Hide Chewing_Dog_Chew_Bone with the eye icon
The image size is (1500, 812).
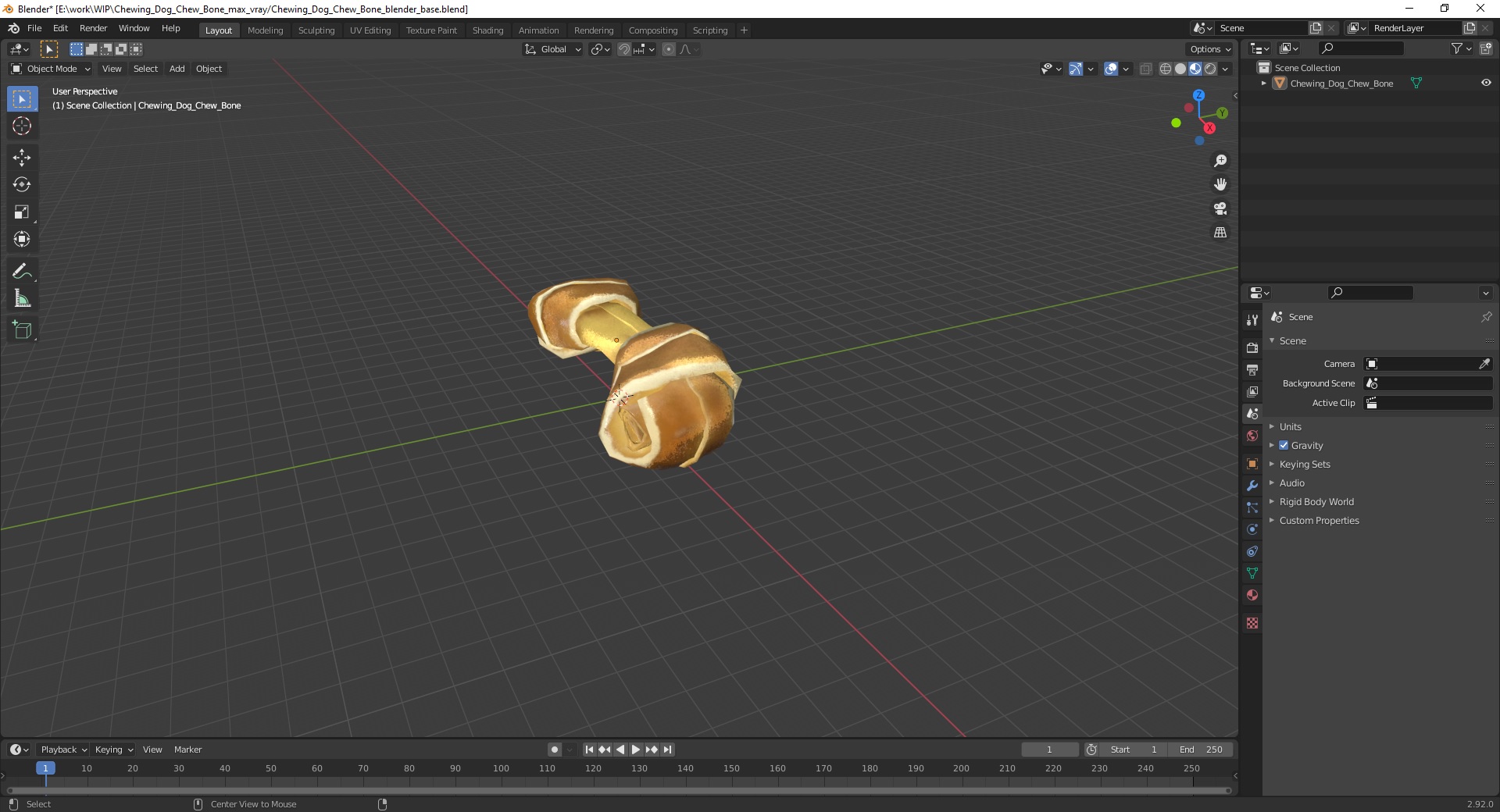[x=1486, y=83]
